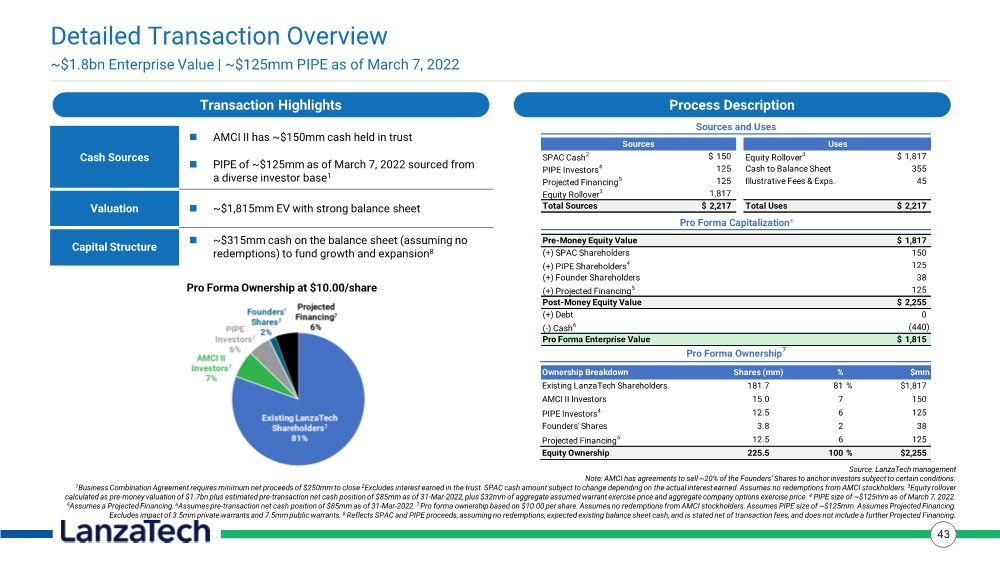The width and height of the screenshot is (1000, 562).
Task: Click '~$1,815mm EV with strong balance sheet'
Action: [316, 209]
